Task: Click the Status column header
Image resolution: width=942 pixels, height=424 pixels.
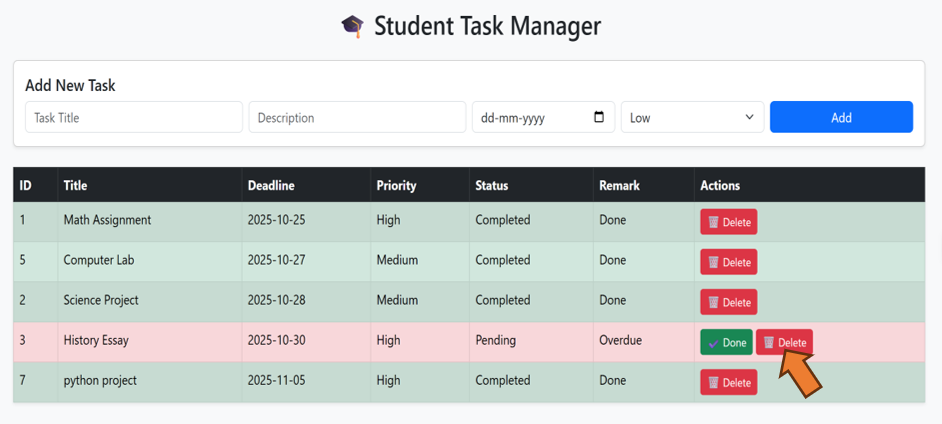Action: pos(532,186)
